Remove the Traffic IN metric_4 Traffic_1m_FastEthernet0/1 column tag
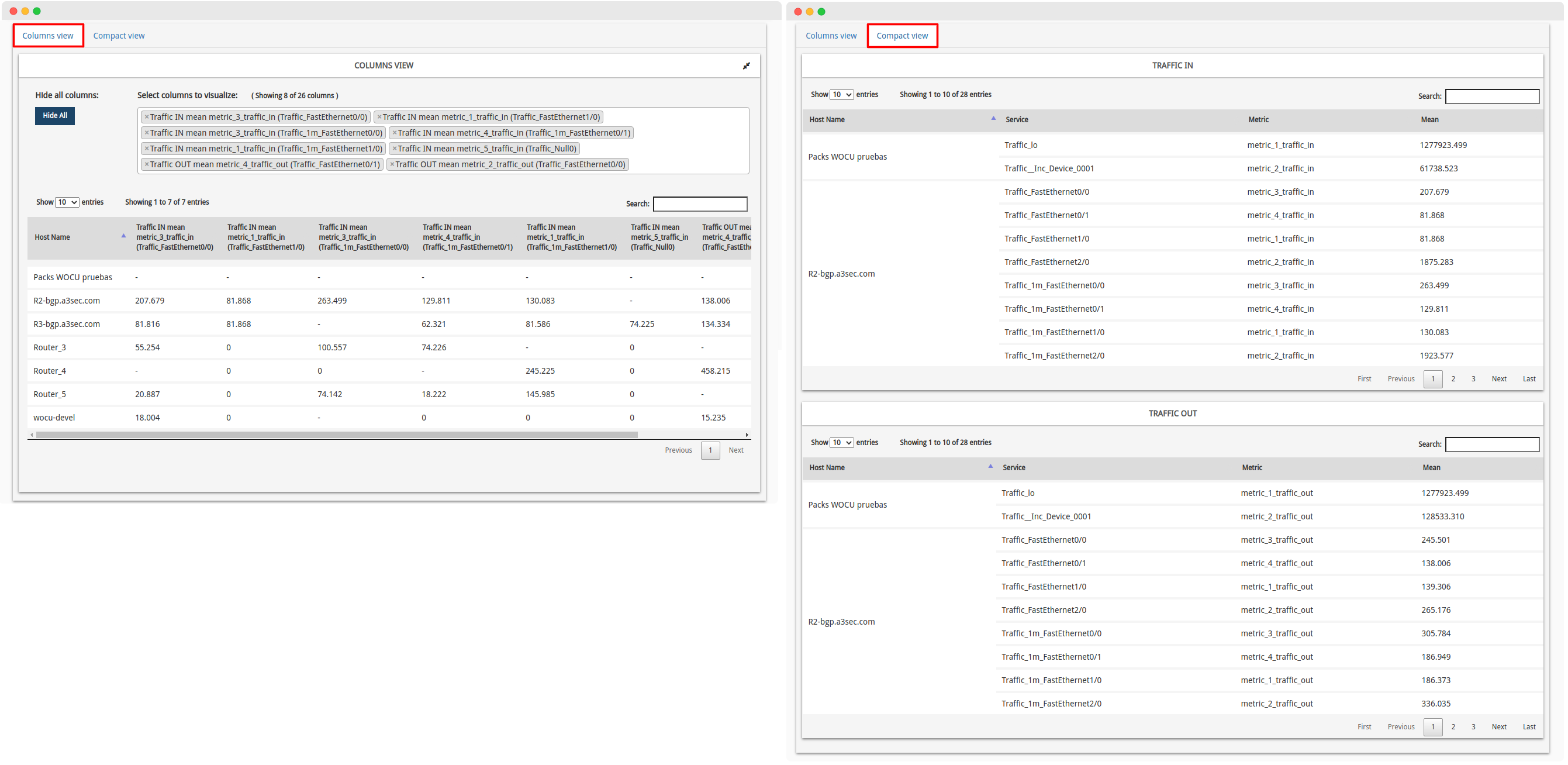This screenshot has height=765, width=1568. point(395,133)
